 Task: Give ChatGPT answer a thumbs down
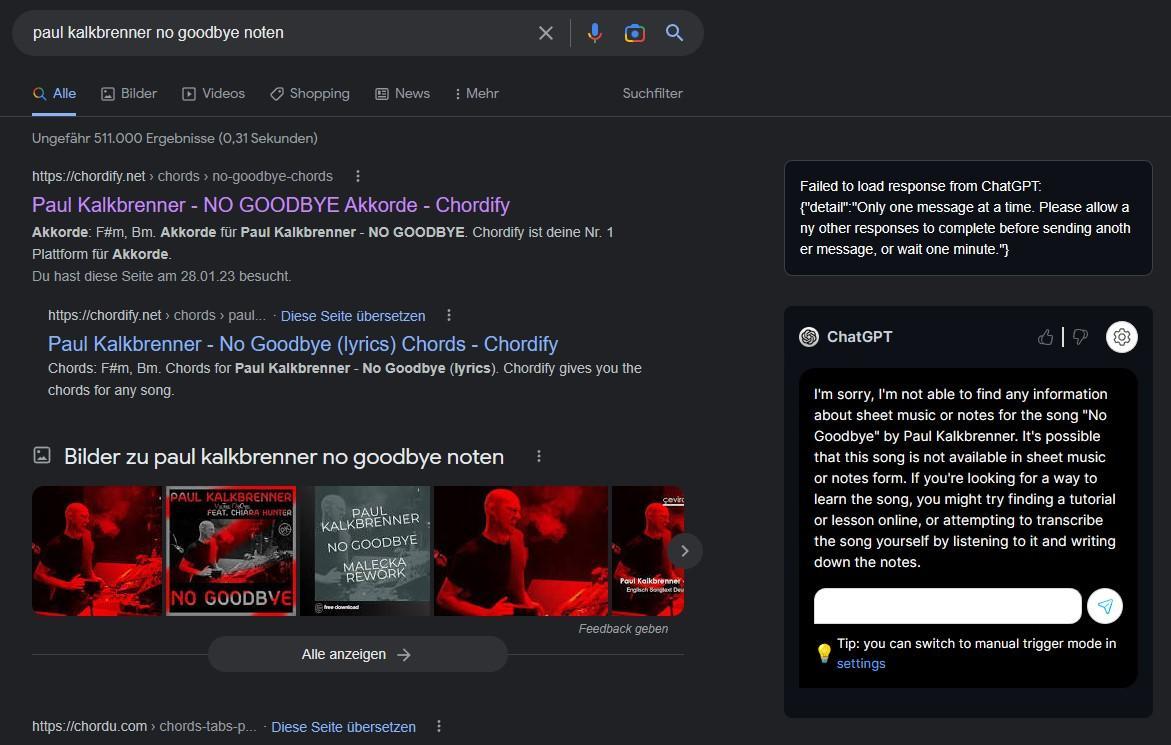(x=1080, y=337)
